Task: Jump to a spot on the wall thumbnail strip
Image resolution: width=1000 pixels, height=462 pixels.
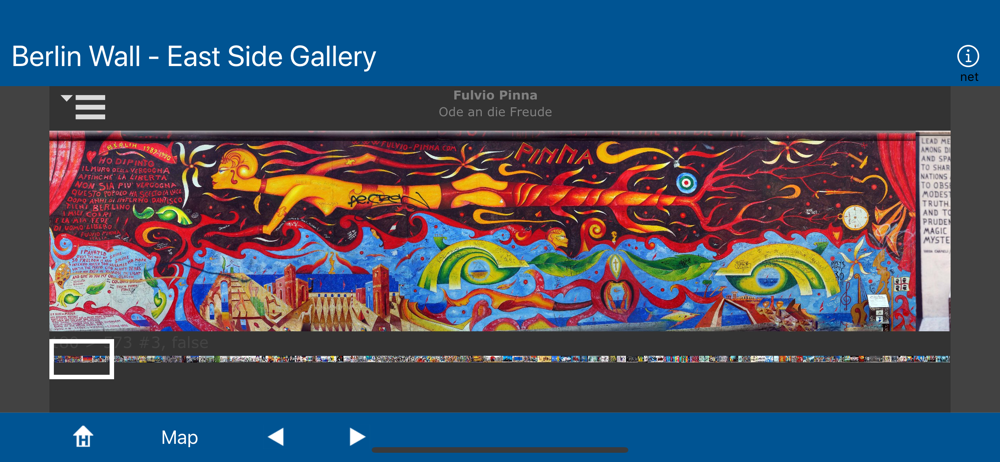Action: pos(532,359)
